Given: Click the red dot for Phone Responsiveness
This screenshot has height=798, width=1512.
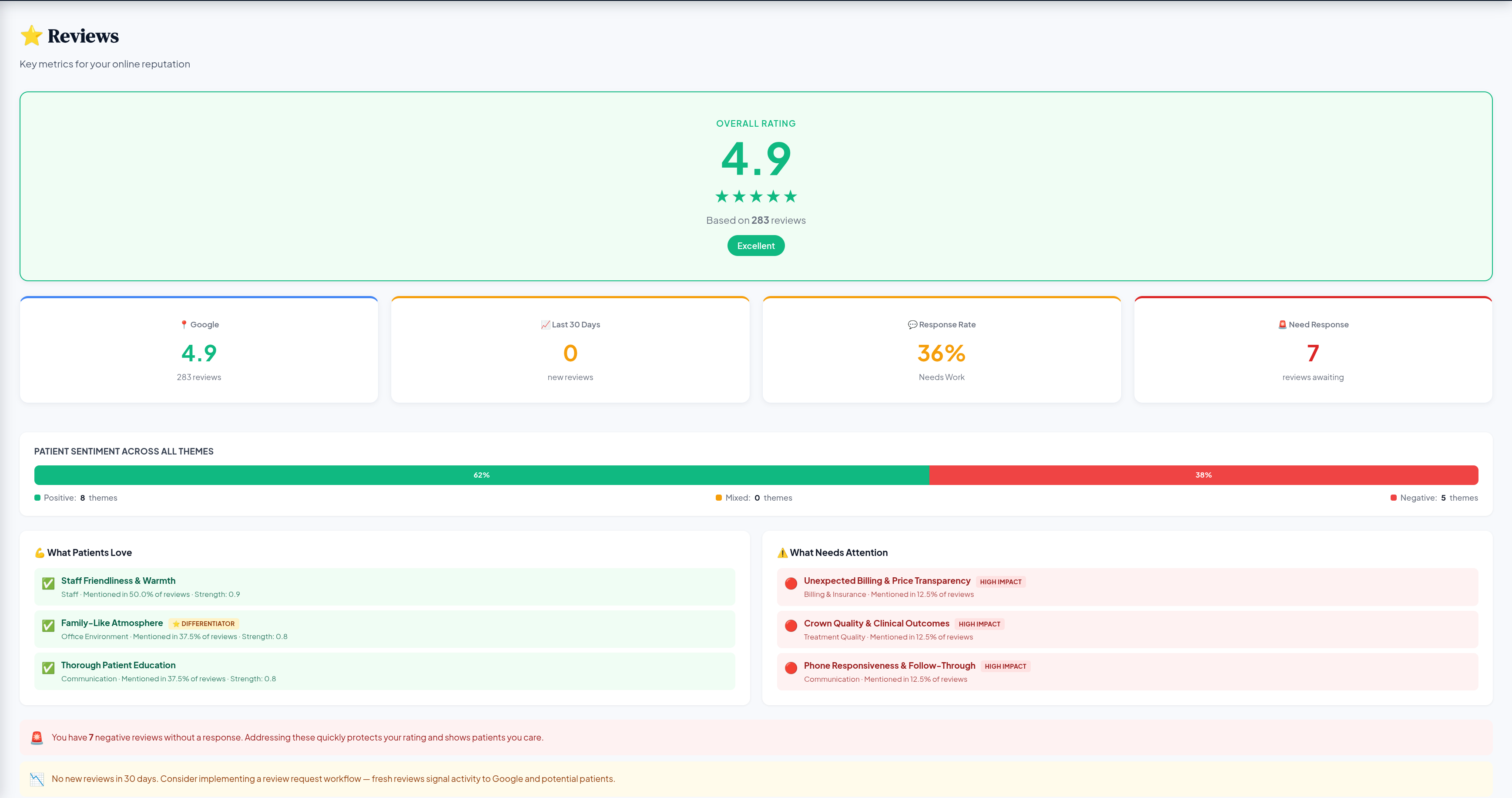Looking at the screenshot, I should pos(791,668).
